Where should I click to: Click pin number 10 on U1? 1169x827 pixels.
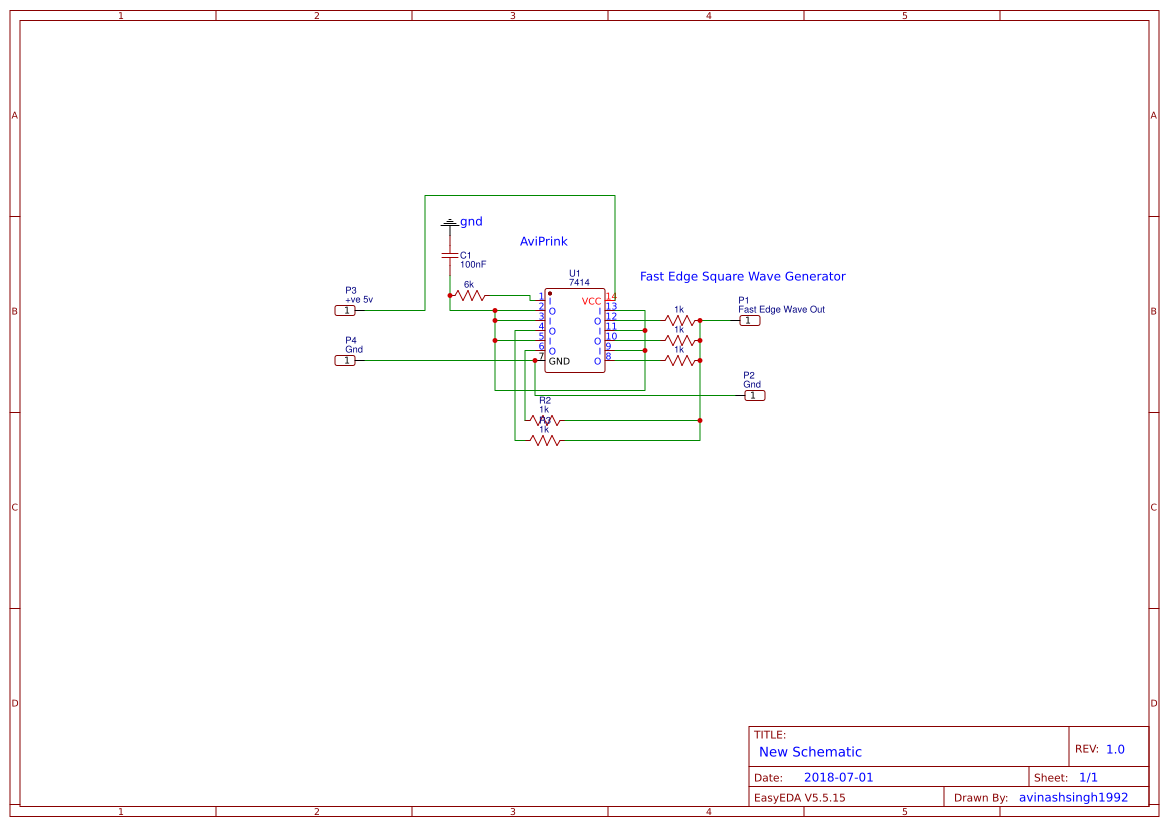coord(611,336)
